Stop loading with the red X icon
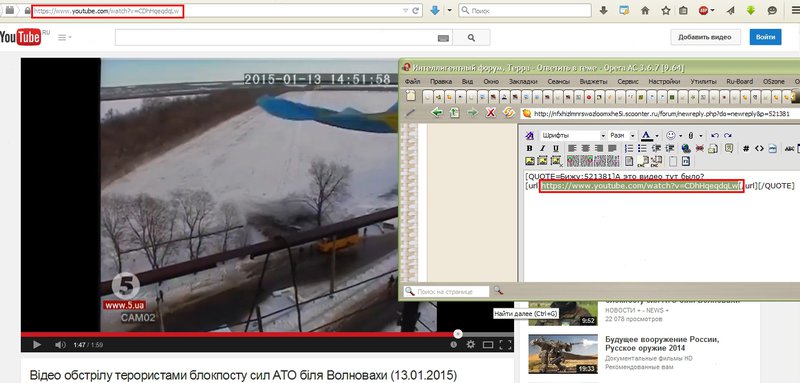Viewport: 800px width, 383px height. tap(490, 113)
